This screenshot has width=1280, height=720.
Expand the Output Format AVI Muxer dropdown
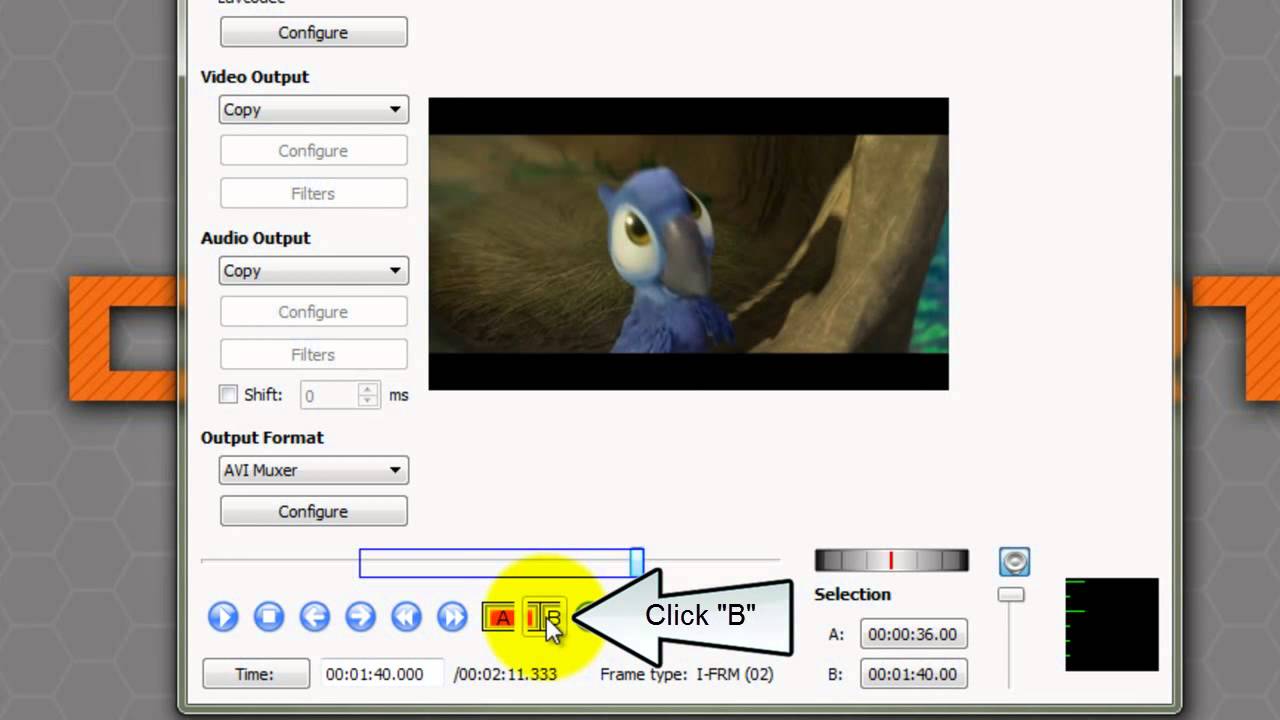tap(314, 470)
